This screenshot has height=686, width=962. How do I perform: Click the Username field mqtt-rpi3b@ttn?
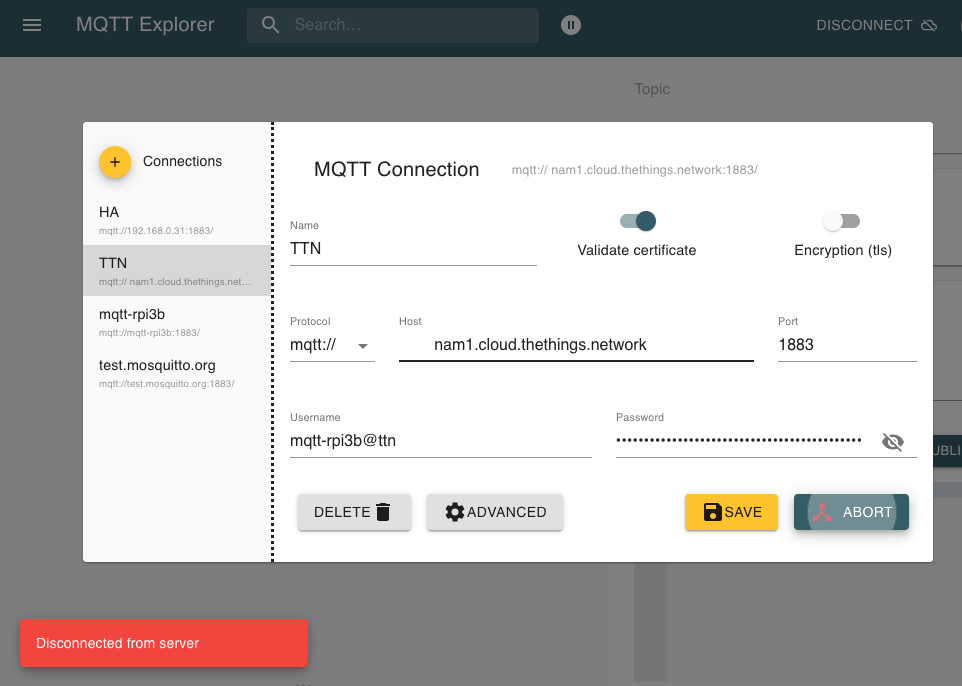point(441,441)
